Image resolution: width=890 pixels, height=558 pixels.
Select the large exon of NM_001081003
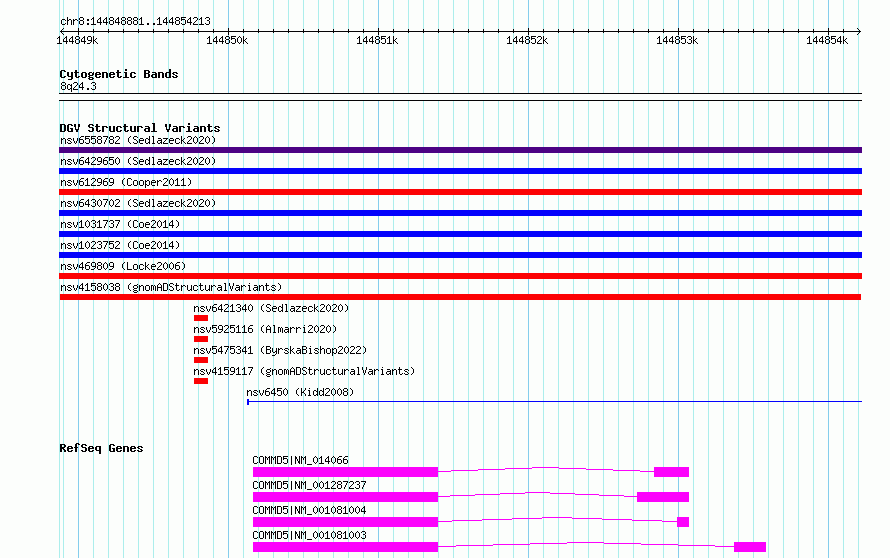tap(345, 547)
